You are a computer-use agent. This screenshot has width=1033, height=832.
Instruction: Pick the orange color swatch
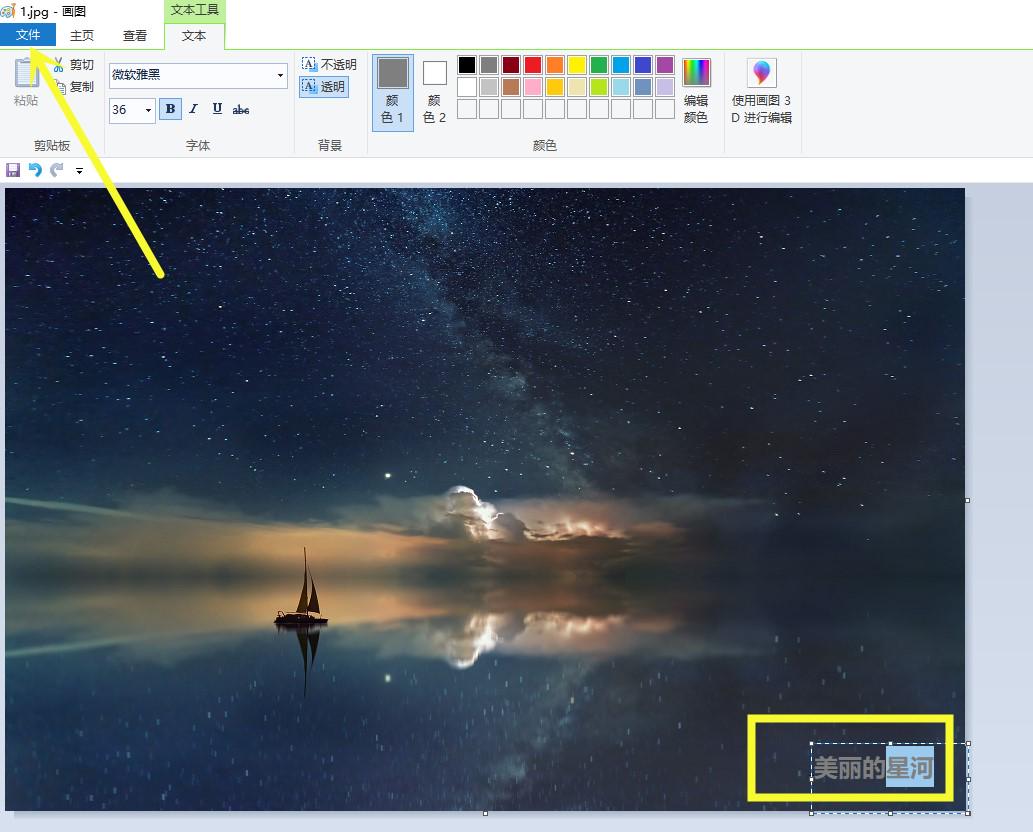[x=555, y=65]
